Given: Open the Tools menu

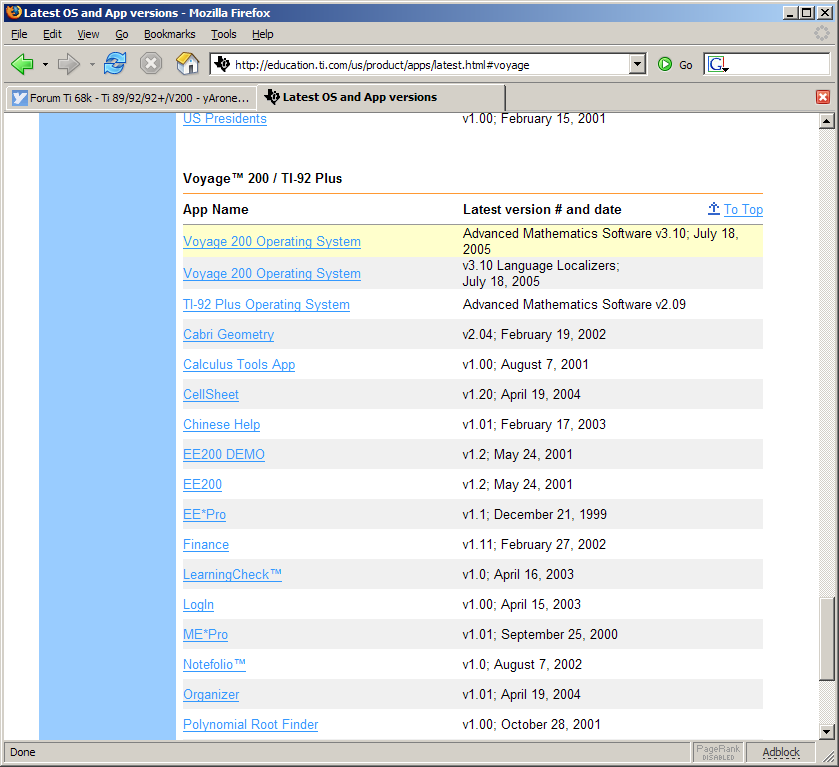Looking at the screenshot, I should click(224, 34).
